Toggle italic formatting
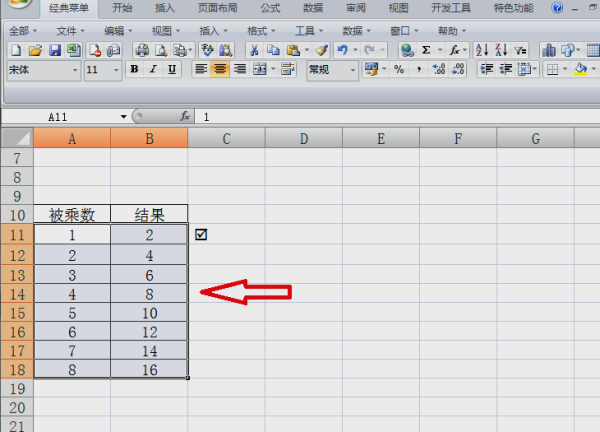The image size is (600, 432). click(153, 69)
